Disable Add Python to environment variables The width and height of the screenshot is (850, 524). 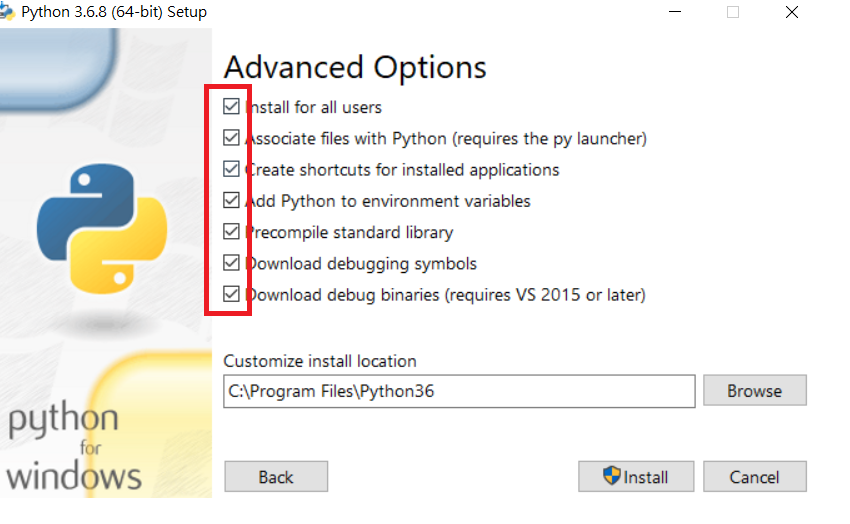point(231,200)
